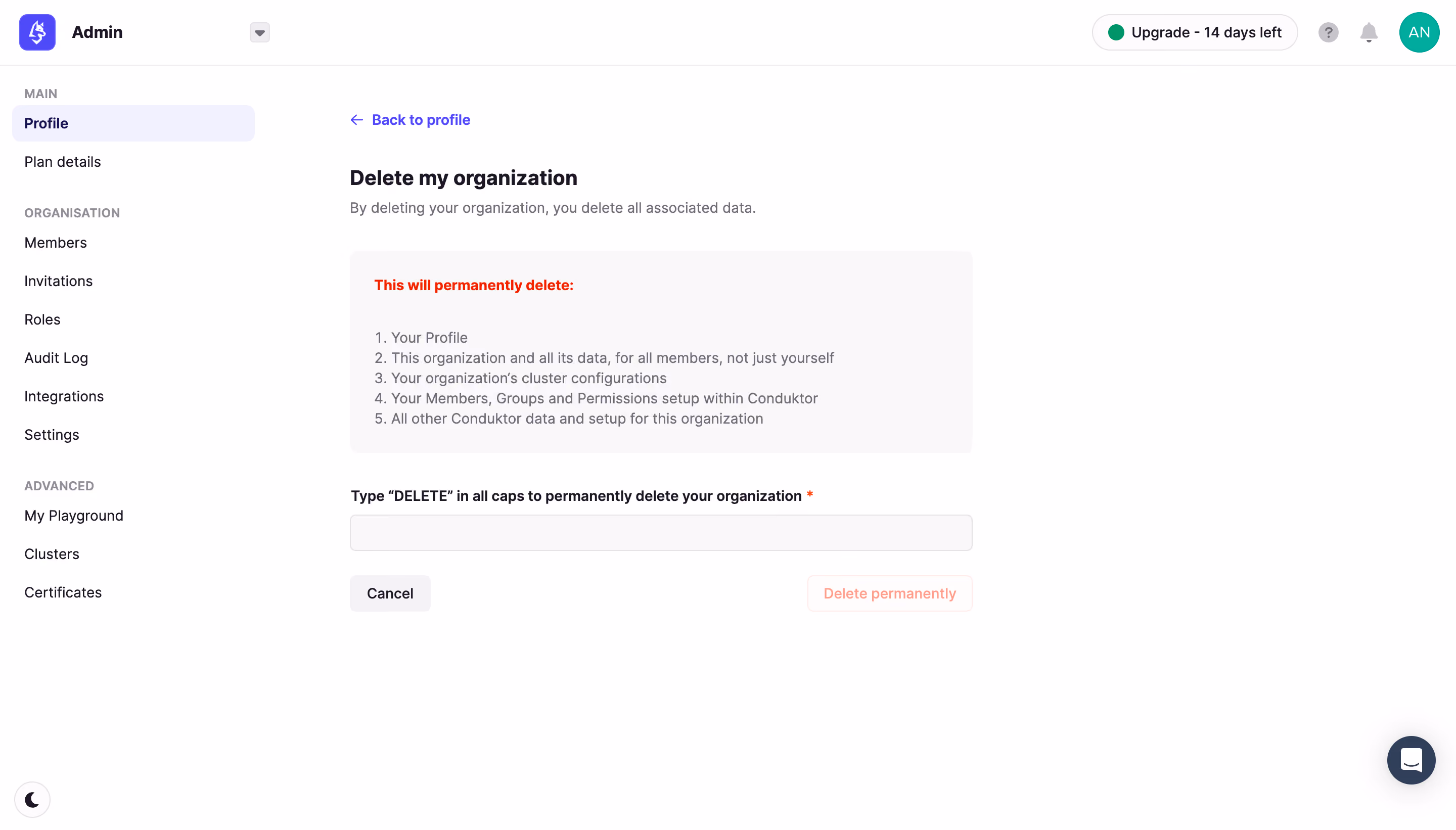
Task: Open Settings in sidebar
Action: pos(51,435)
